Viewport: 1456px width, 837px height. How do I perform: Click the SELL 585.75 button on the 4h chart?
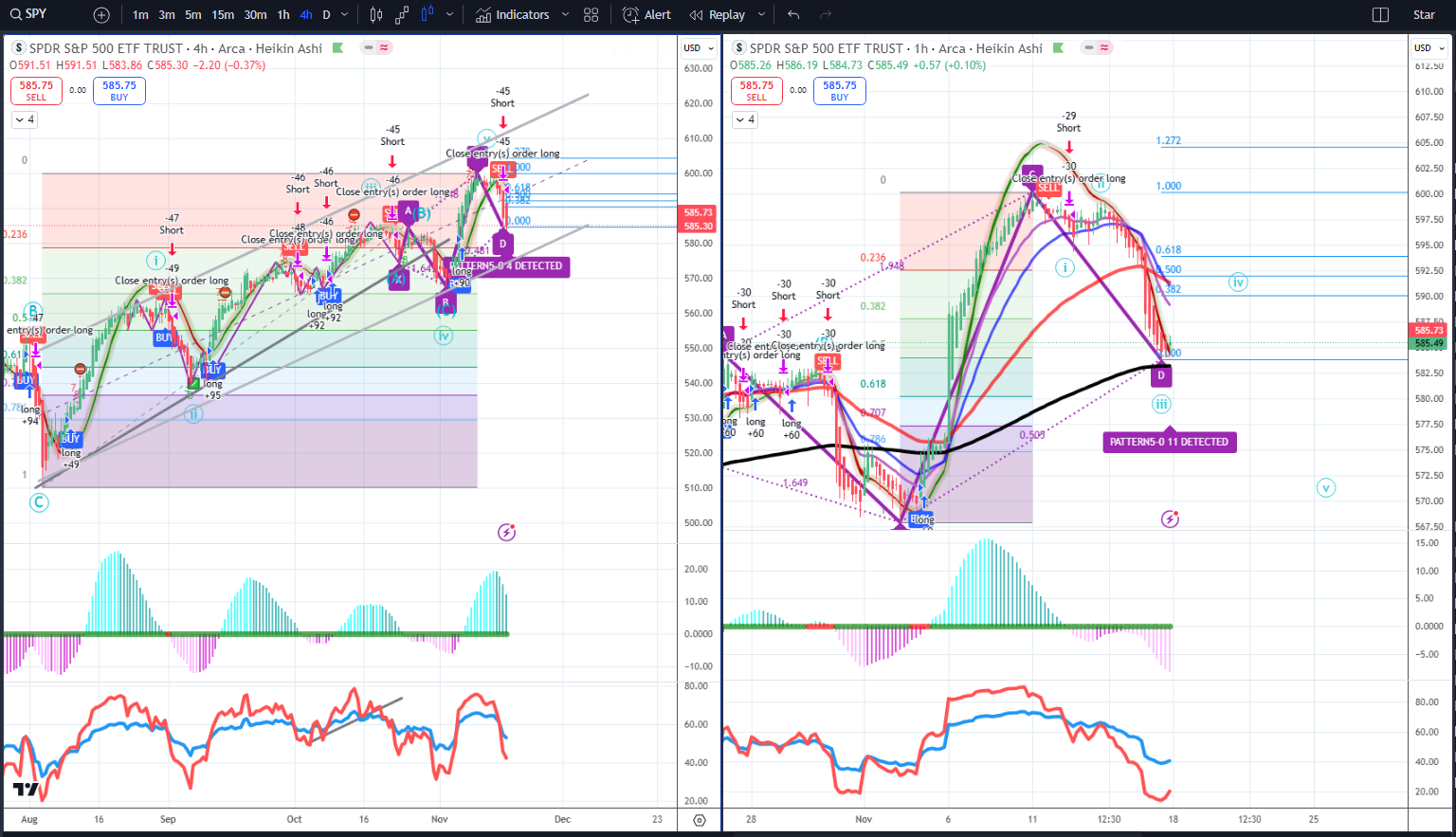click(36, 90)
